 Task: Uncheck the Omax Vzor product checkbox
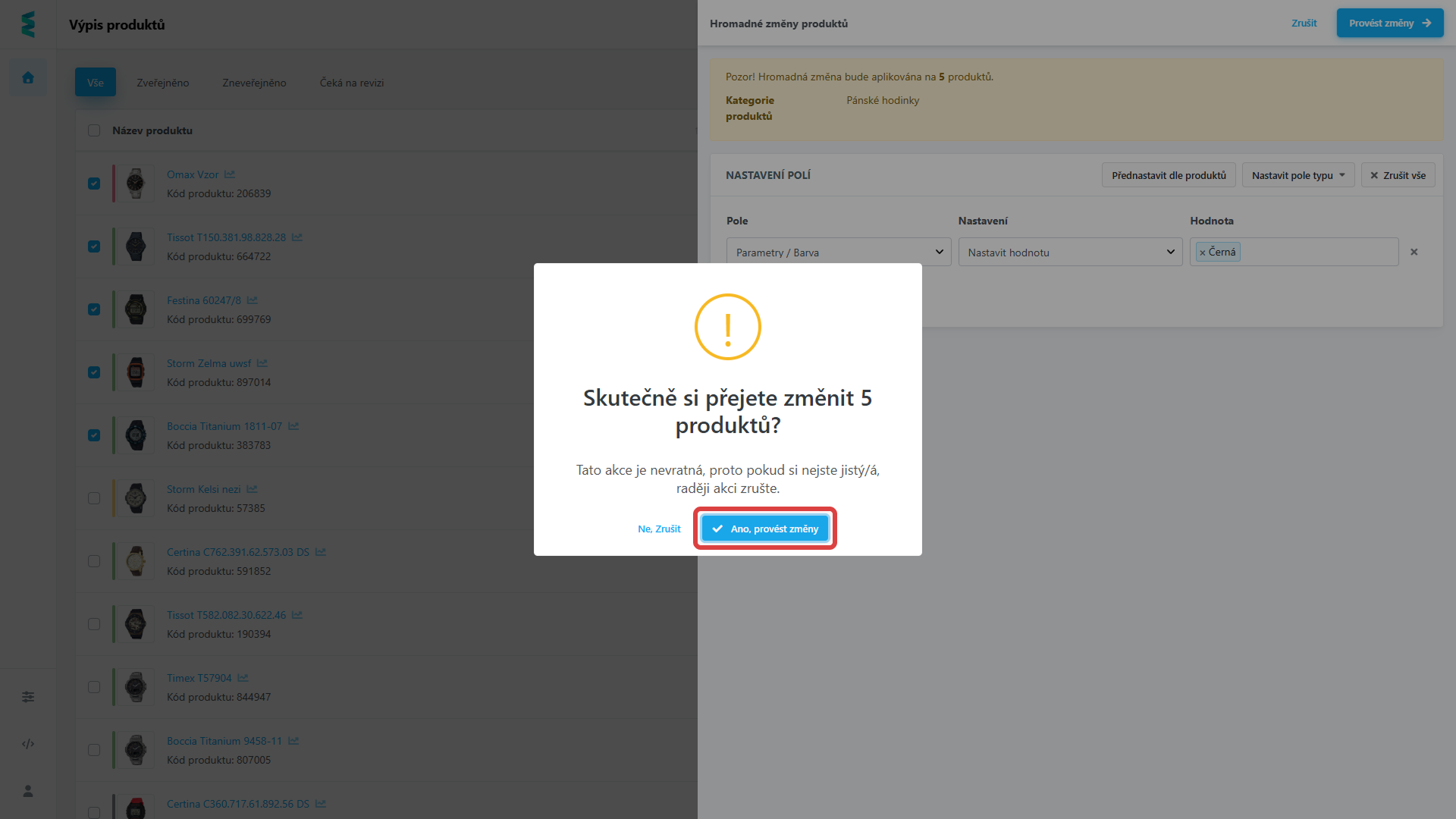(x=94, y=184)
